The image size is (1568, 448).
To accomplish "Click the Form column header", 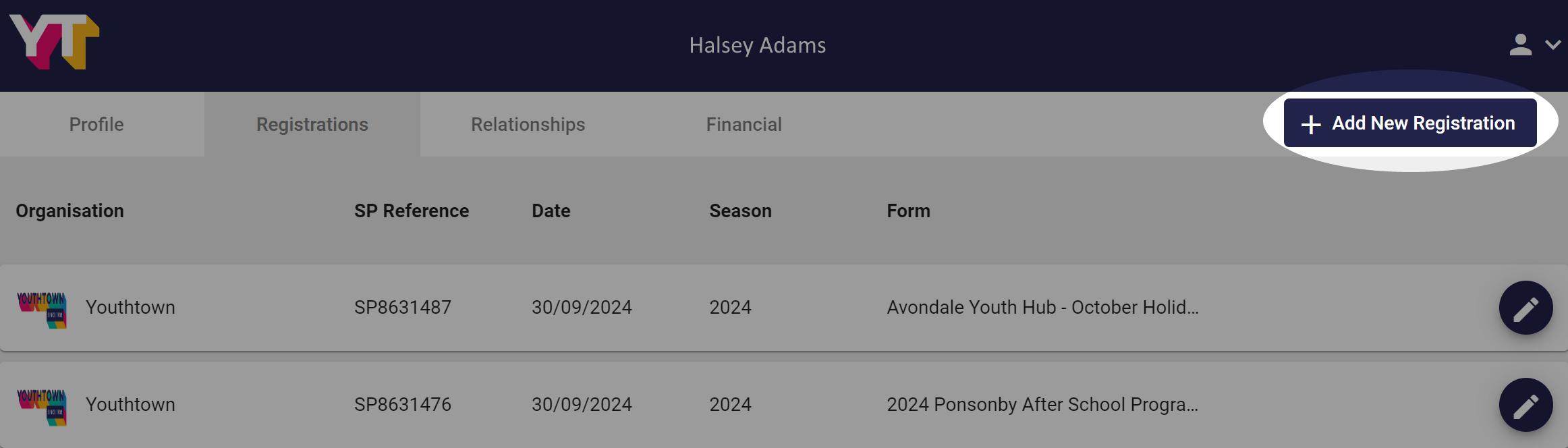I will coord(908,211).
